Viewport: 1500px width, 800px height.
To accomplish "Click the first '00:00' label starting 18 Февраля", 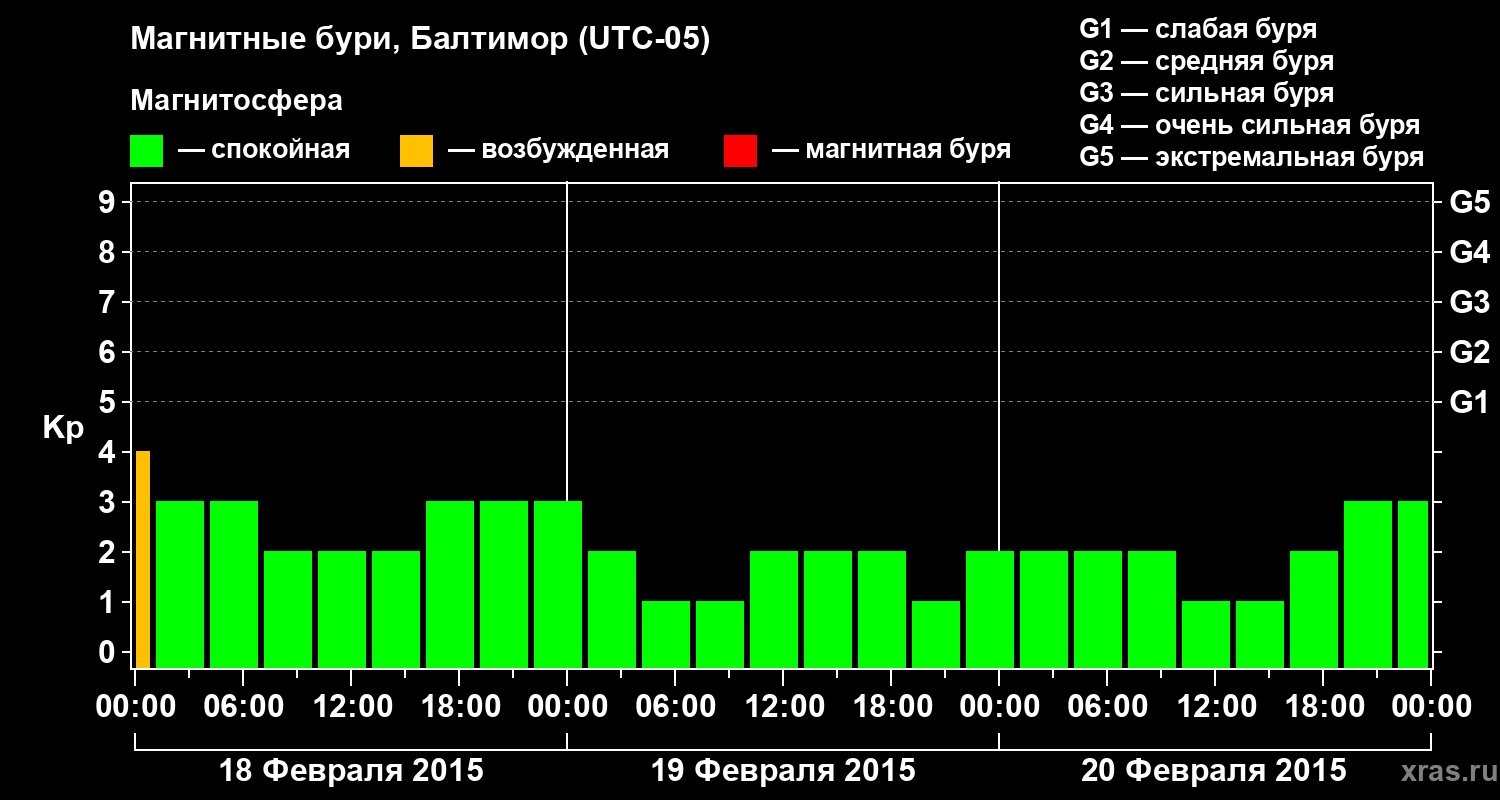I will point(135,708).
